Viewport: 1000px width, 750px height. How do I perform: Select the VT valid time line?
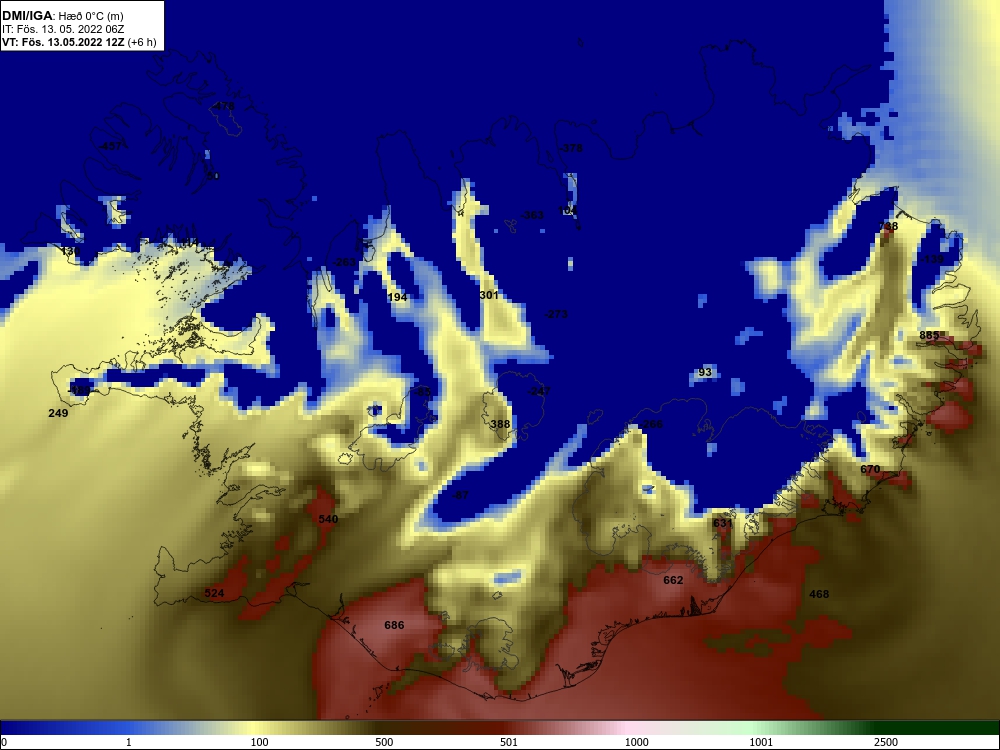[79, 42]
